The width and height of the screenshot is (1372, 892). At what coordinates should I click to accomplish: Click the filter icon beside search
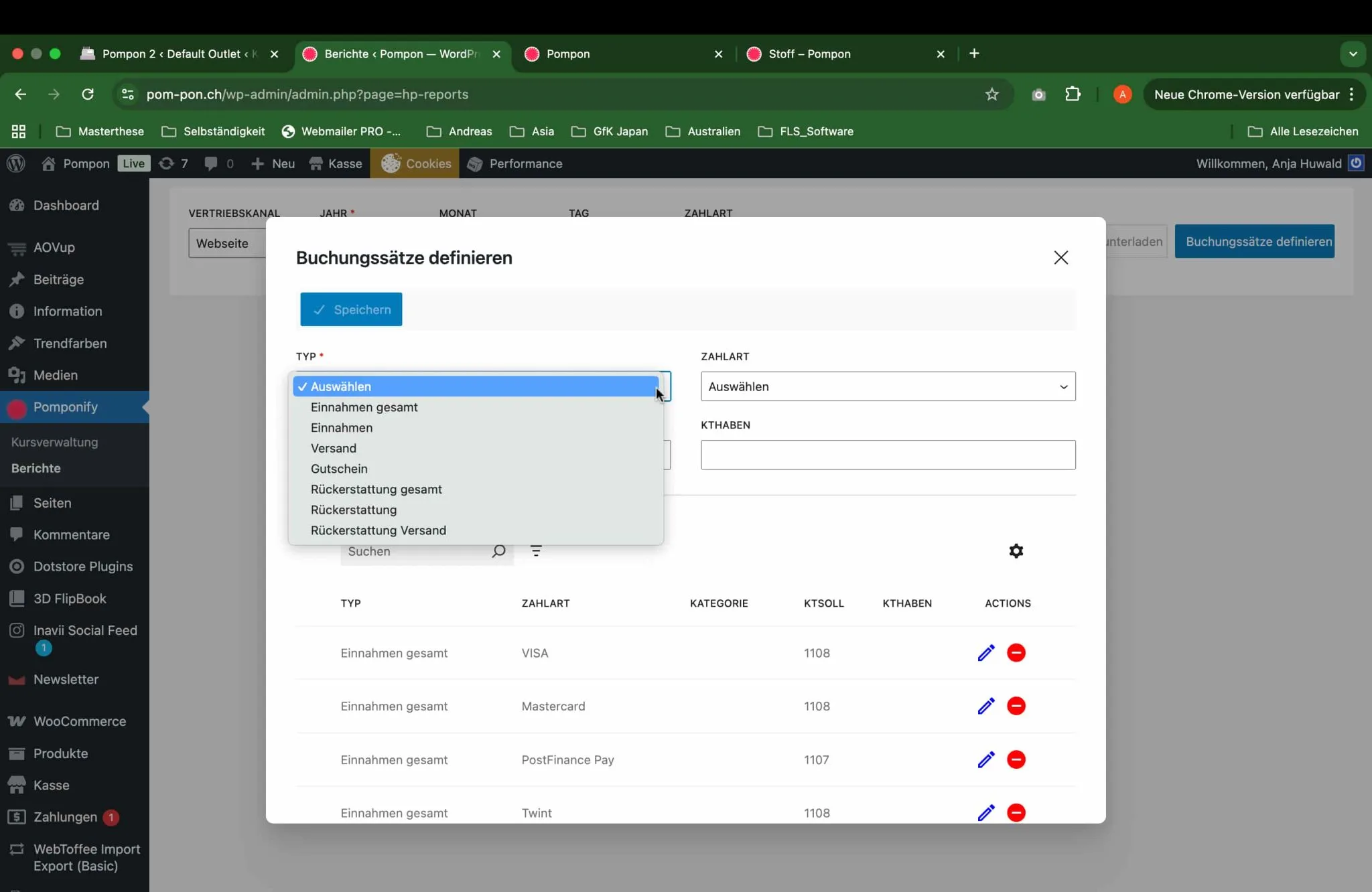[x=536, y=551]
